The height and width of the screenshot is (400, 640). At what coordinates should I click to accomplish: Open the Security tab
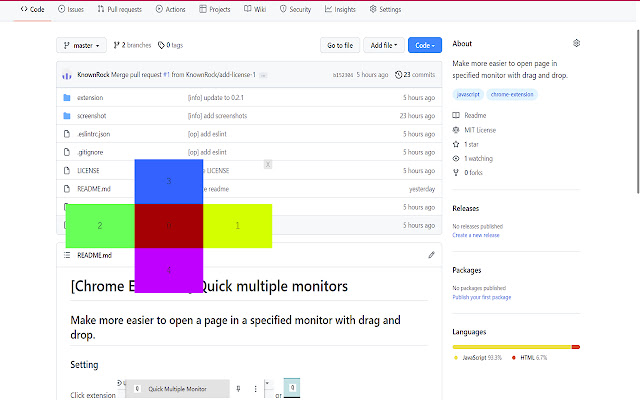pos(296,9)
